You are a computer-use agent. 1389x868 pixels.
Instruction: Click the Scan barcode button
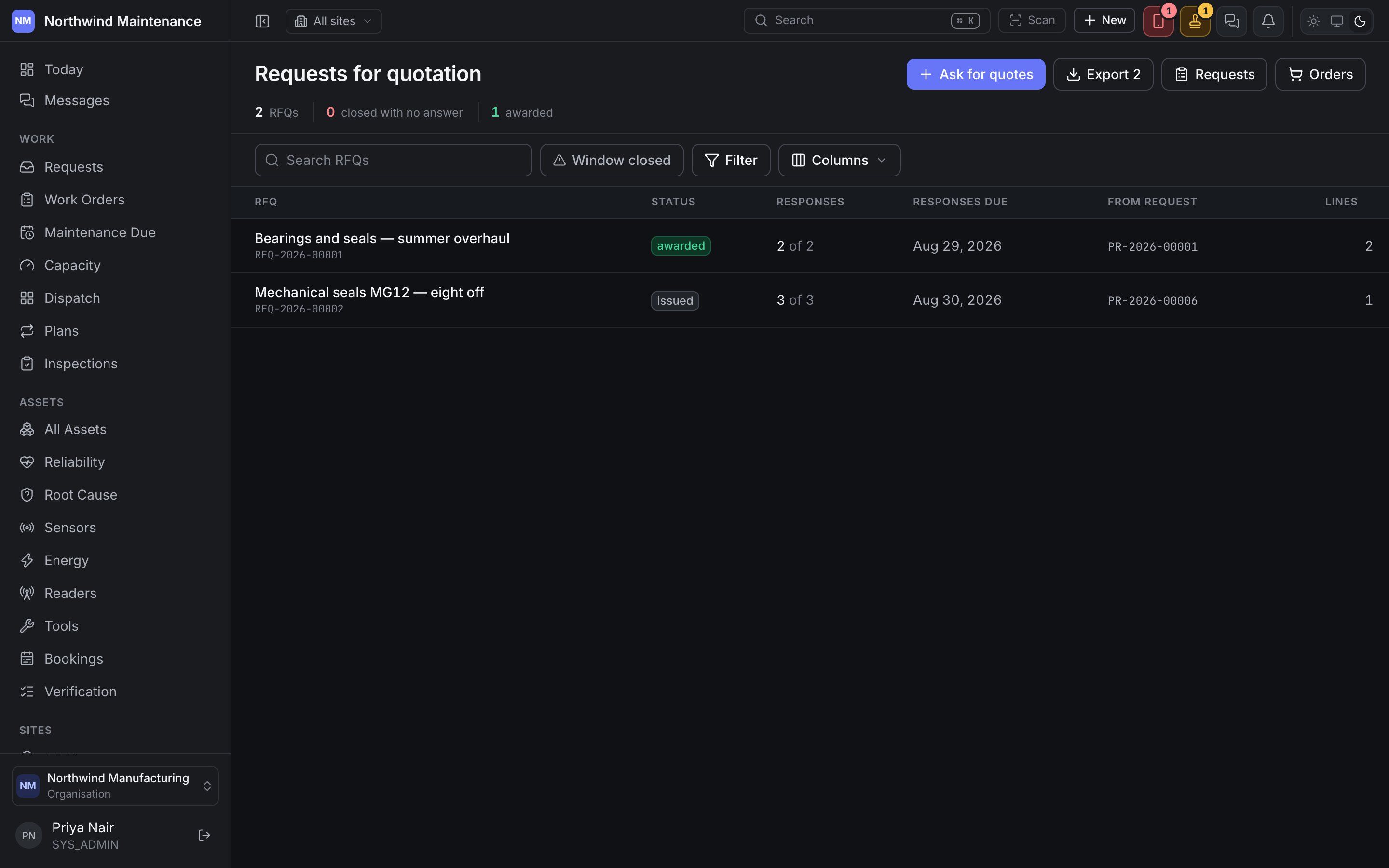[x=1032, y=21]
